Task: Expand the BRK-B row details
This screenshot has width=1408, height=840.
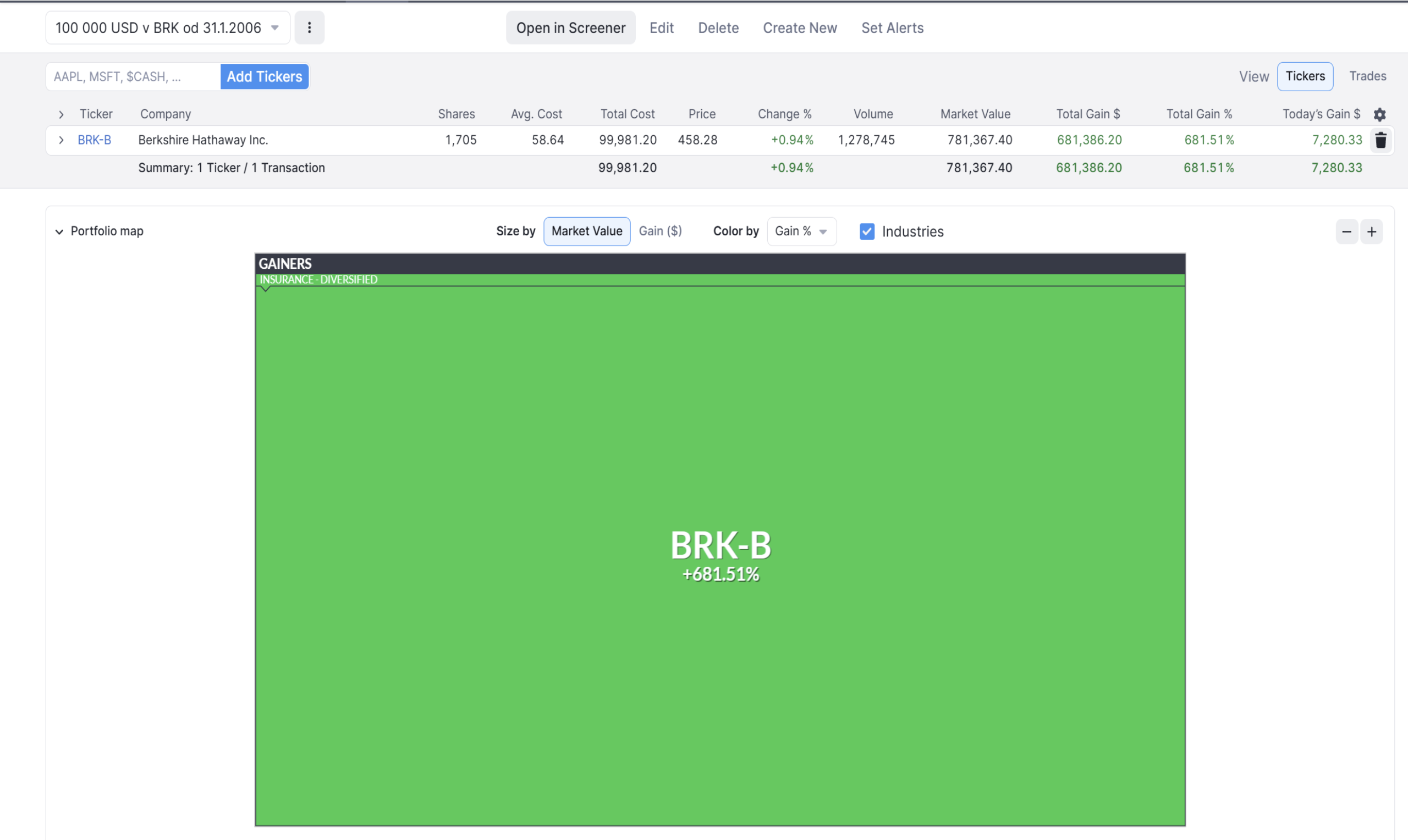Action: (61, 140)
